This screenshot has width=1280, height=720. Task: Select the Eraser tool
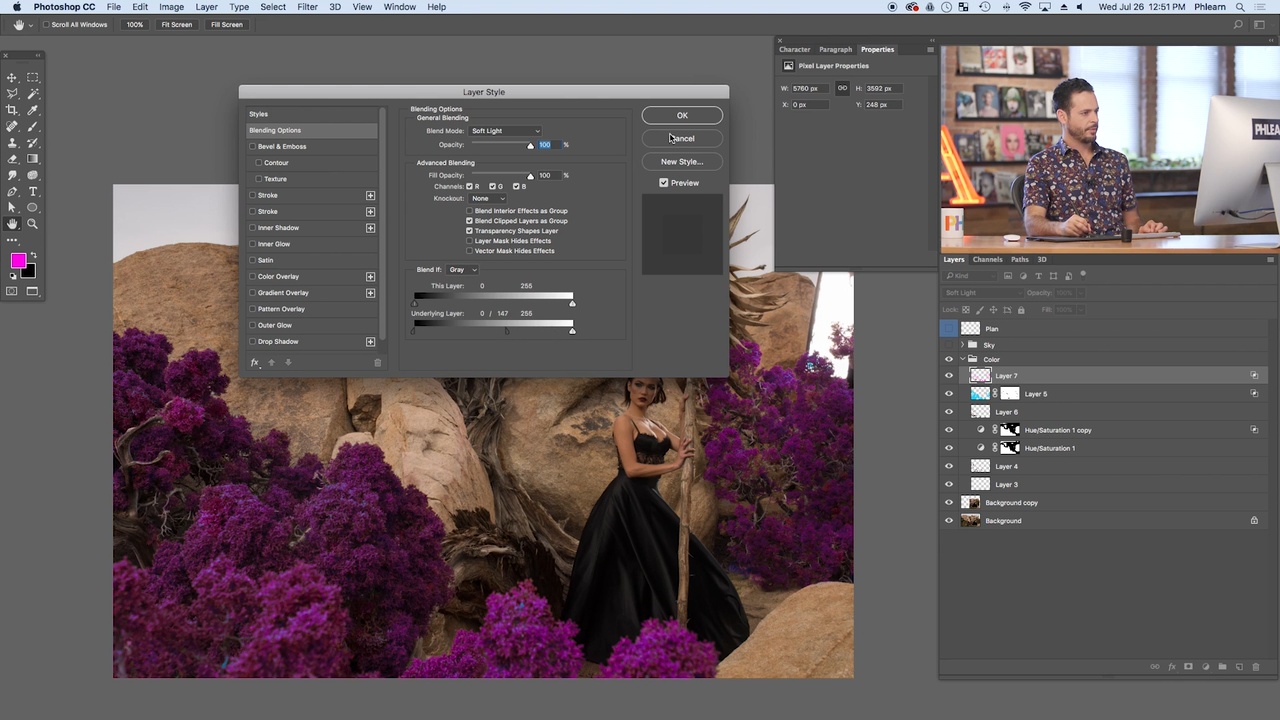(x=12, y=159)
